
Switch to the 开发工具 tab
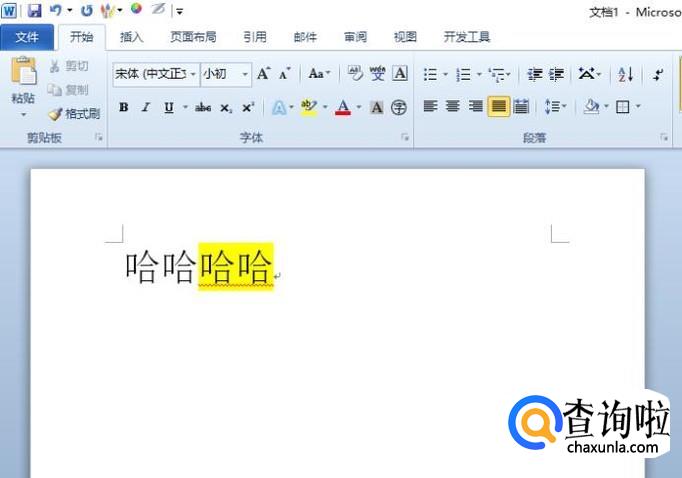pos(467,37)
